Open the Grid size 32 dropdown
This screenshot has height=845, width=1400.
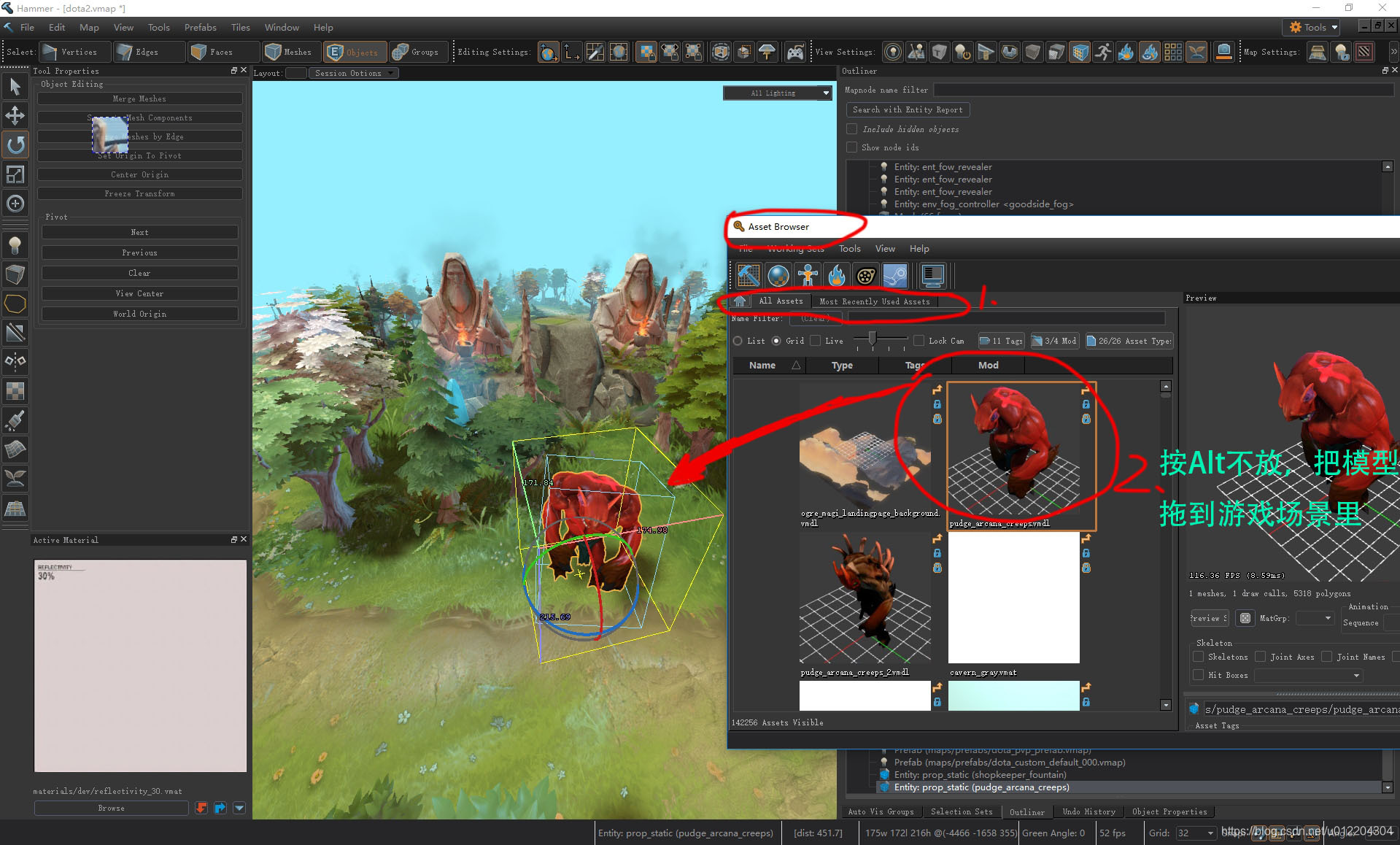click(x=1196, y=833)
